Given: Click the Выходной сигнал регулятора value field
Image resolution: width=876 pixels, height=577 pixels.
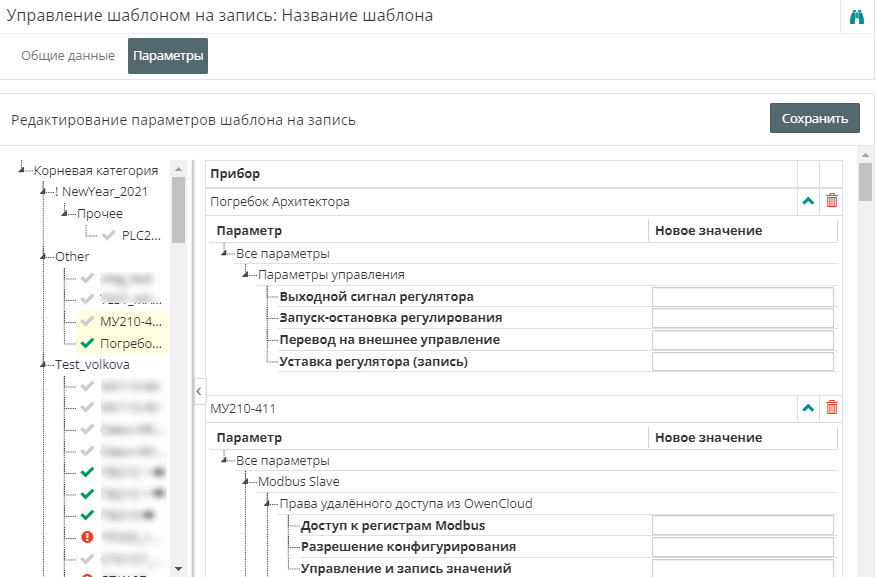Looking at the screenshot, I should (742, 297).
